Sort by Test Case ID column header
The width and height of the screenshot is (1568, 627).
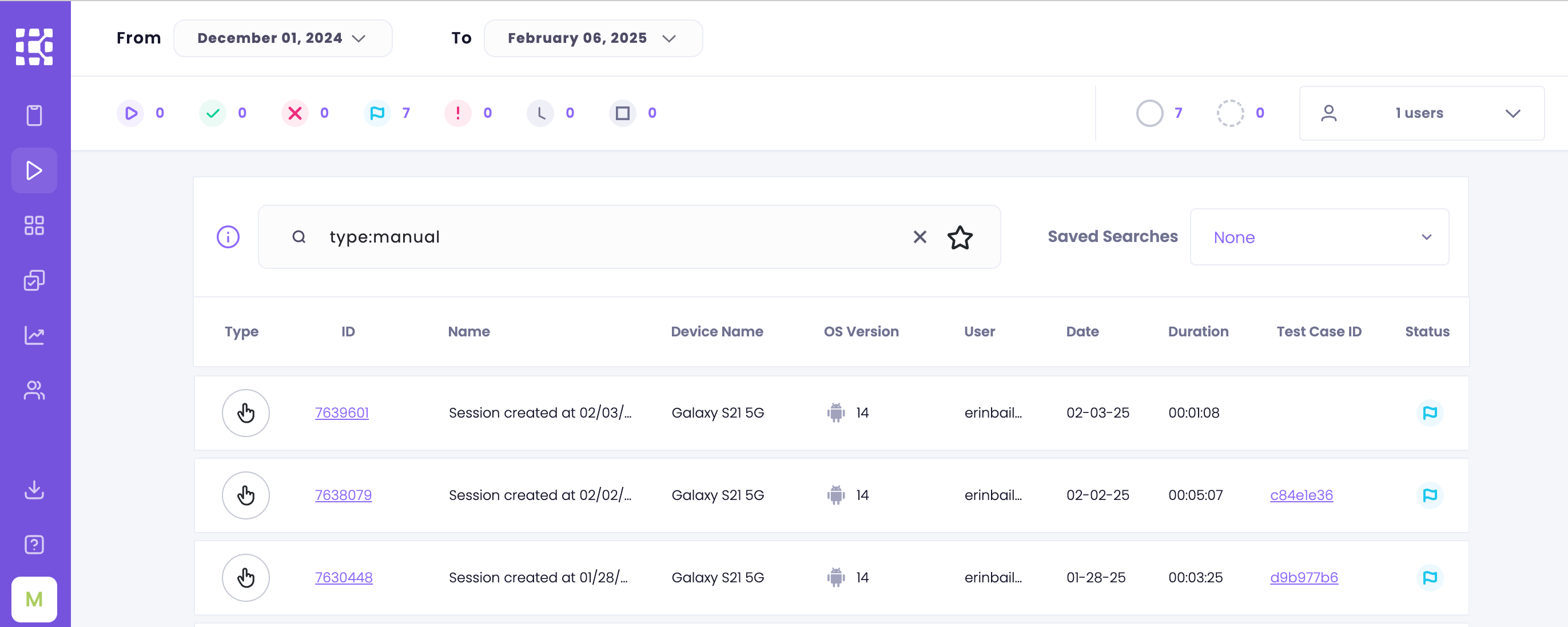1319,332
